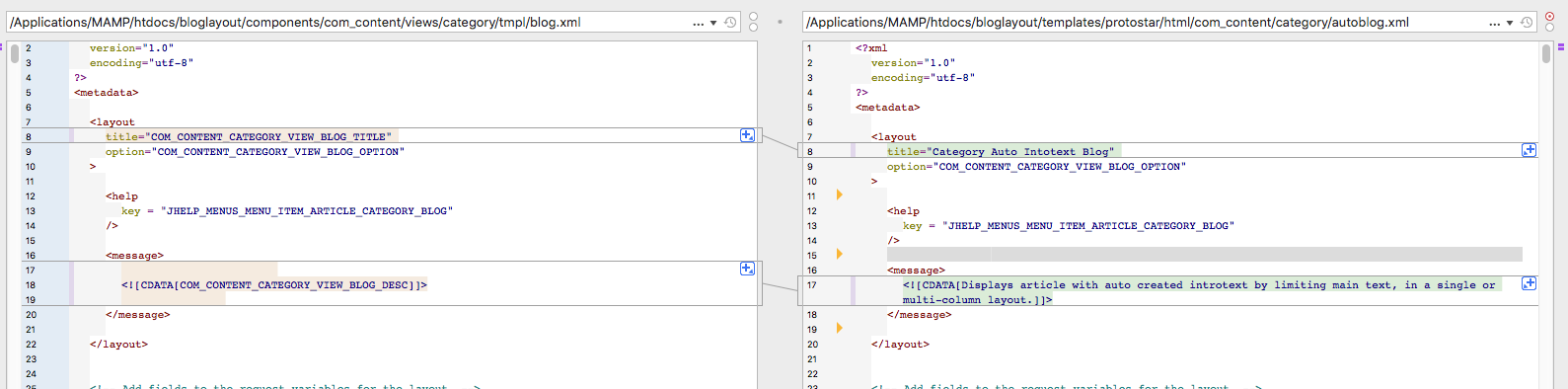Open the recent files dropdown for left path
This screenshot has width=1568, height=389.
pyautogui.click(x=713, y=23)
